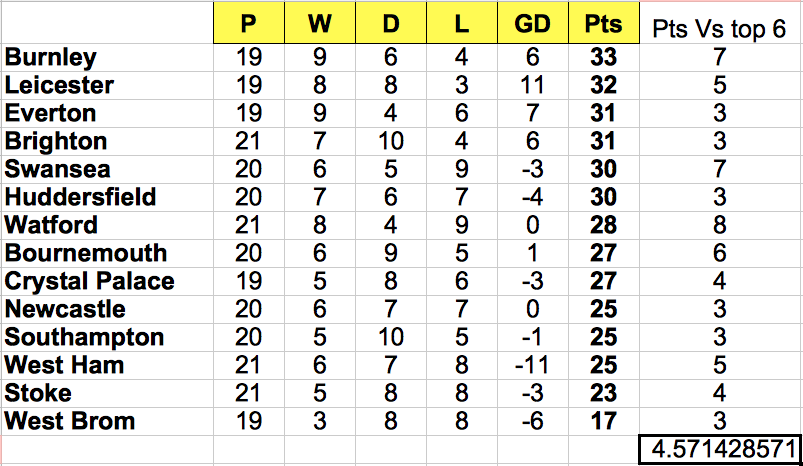
Task: Select the yellow P column header
Action: point(248,23)
